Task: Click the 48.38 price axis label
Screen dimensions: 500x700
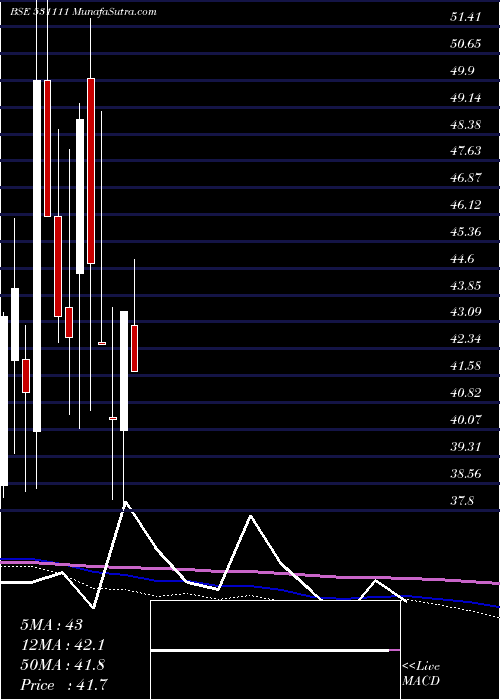Action: click(x=466, y=125)
